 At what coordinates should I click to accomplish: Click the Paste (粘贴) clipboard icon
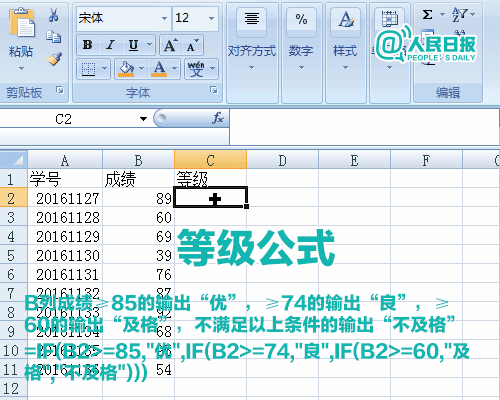(x=21, y=23)
